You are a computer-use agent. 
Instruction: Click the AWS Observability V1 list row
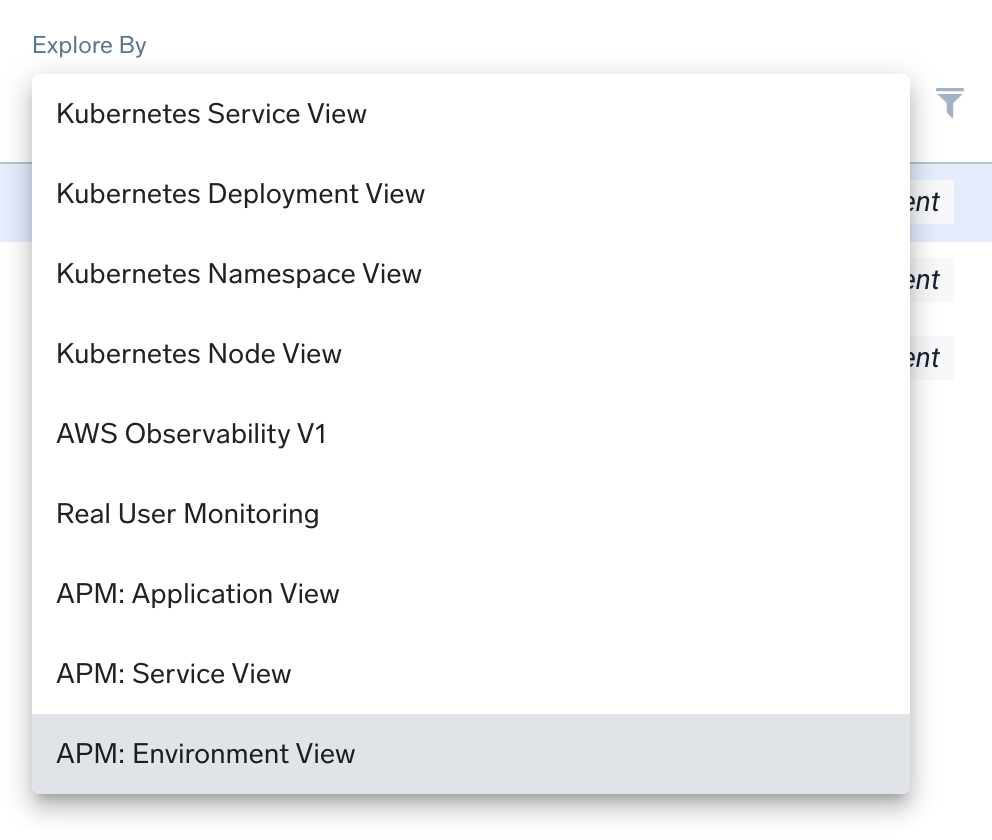point(191,433)
